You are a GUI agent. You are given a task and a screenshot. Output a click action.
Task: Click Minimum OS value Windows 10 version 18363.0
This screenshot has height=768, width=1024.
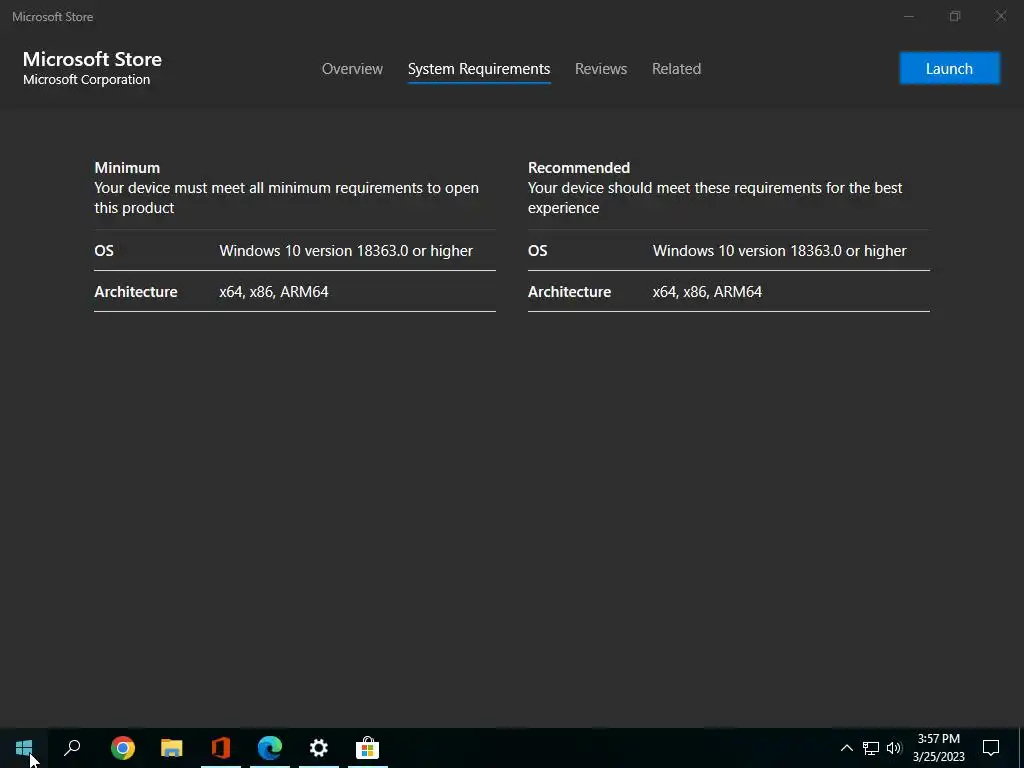[x=345, y=251]
